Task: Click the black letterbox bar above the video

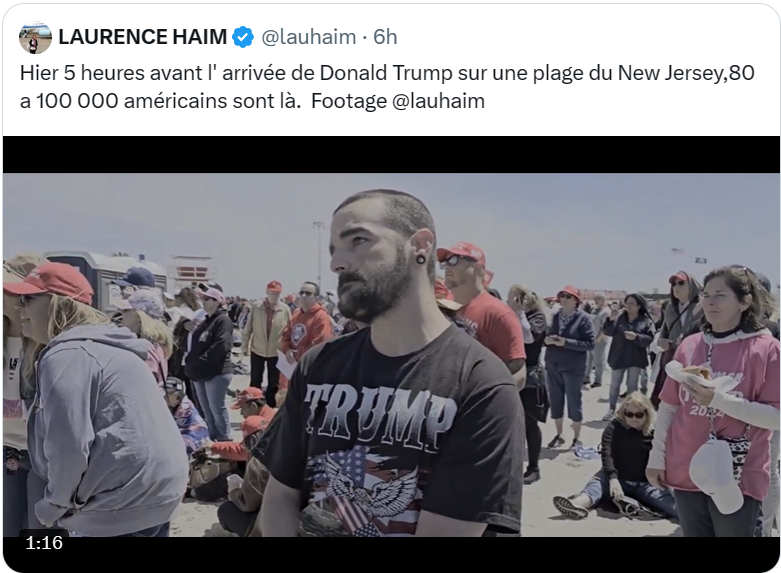Action: (391, 154)
